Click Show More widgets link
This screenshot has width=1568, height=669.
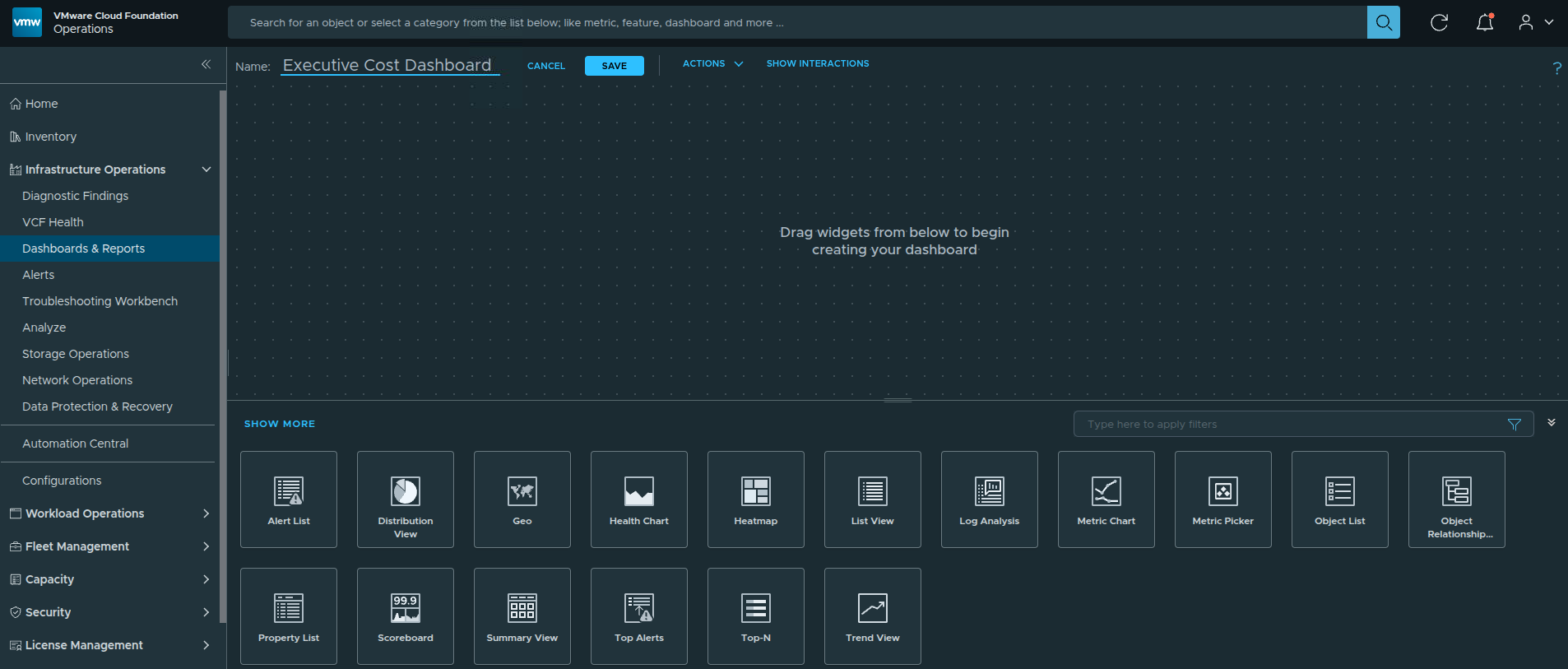280,424
